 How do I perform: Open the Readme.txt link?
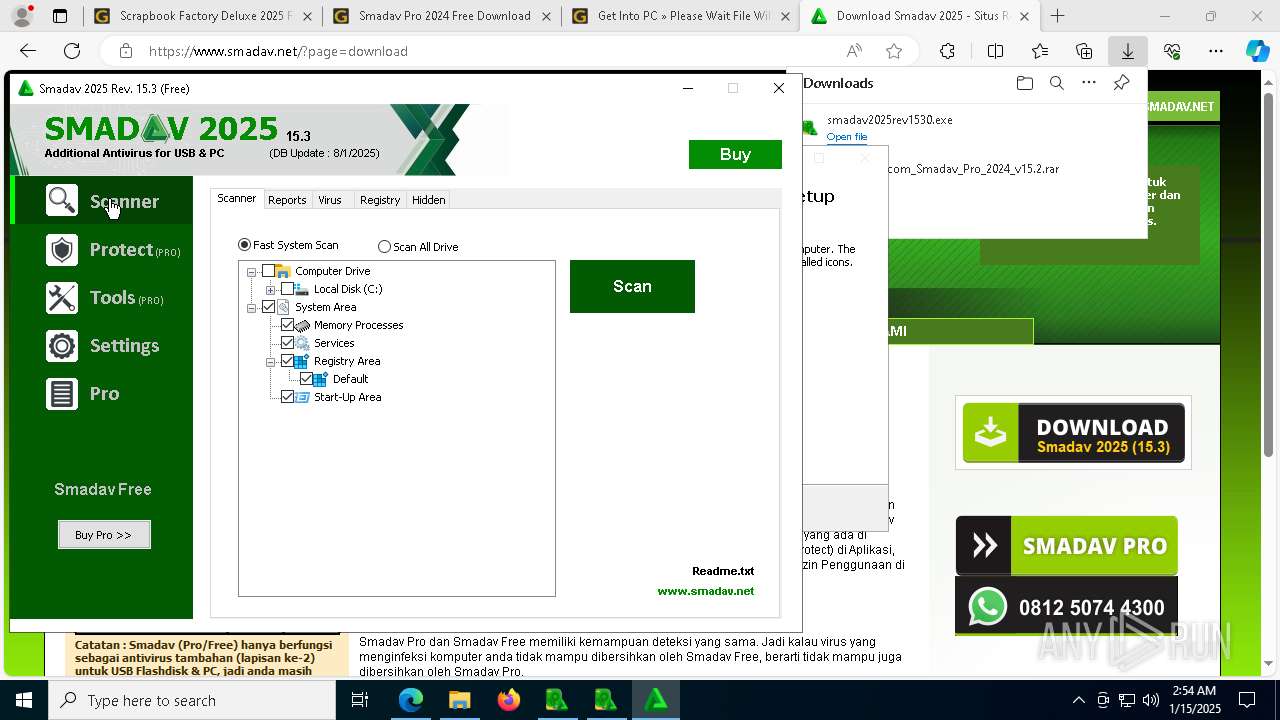723,571
